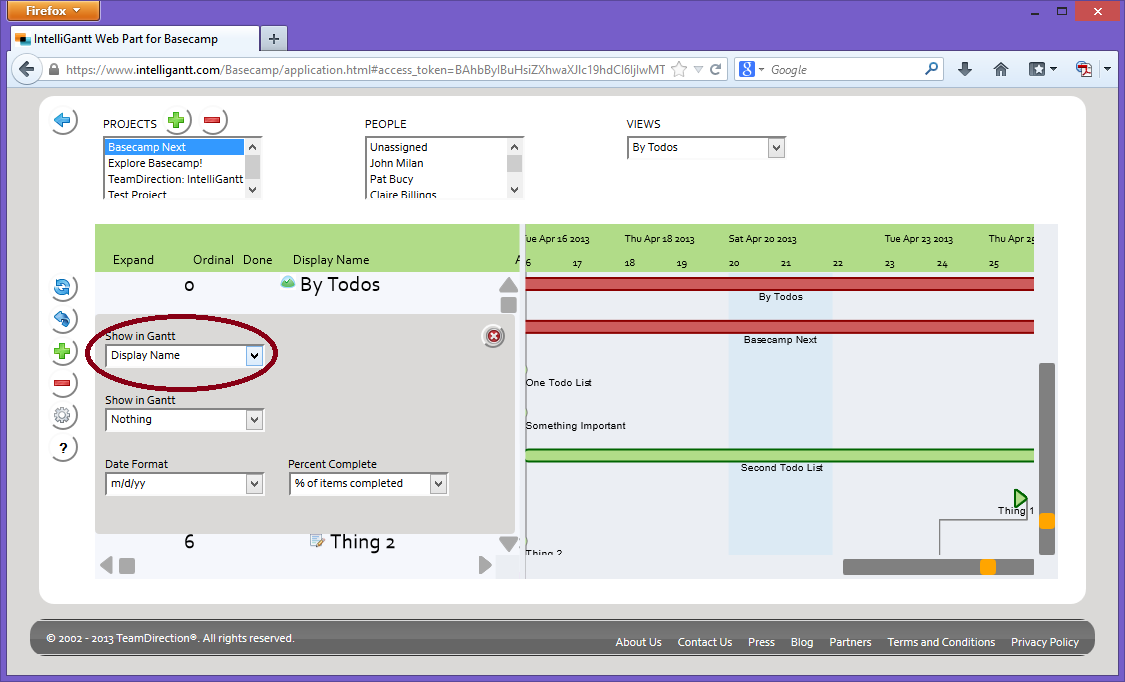The image size is (1125, 682).
Task: Click the PDF extension toolbar icon
Action: pos(1084,70)
